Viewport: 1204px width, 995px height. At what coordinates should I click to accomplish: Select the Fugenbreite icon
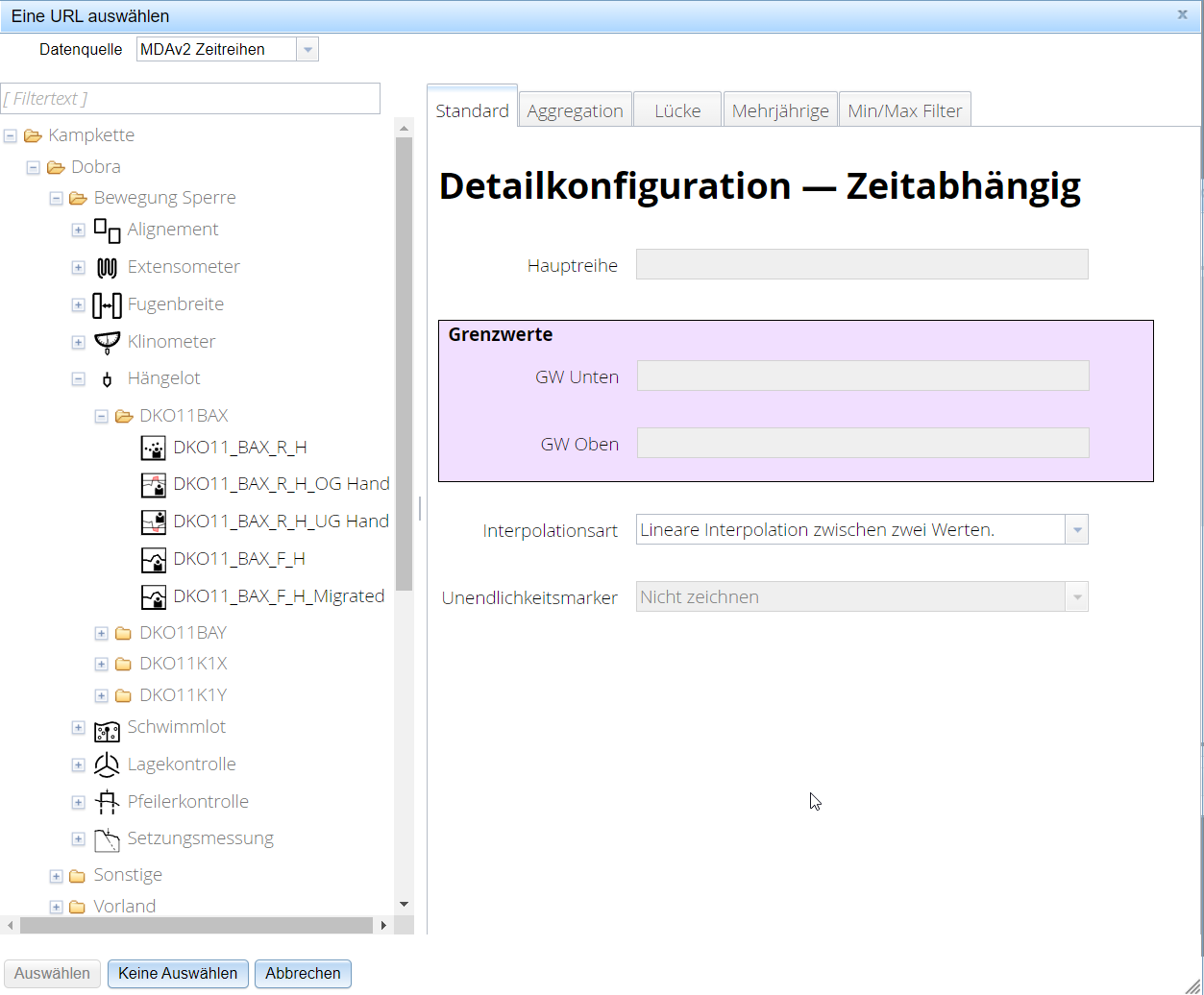point(107,303)
